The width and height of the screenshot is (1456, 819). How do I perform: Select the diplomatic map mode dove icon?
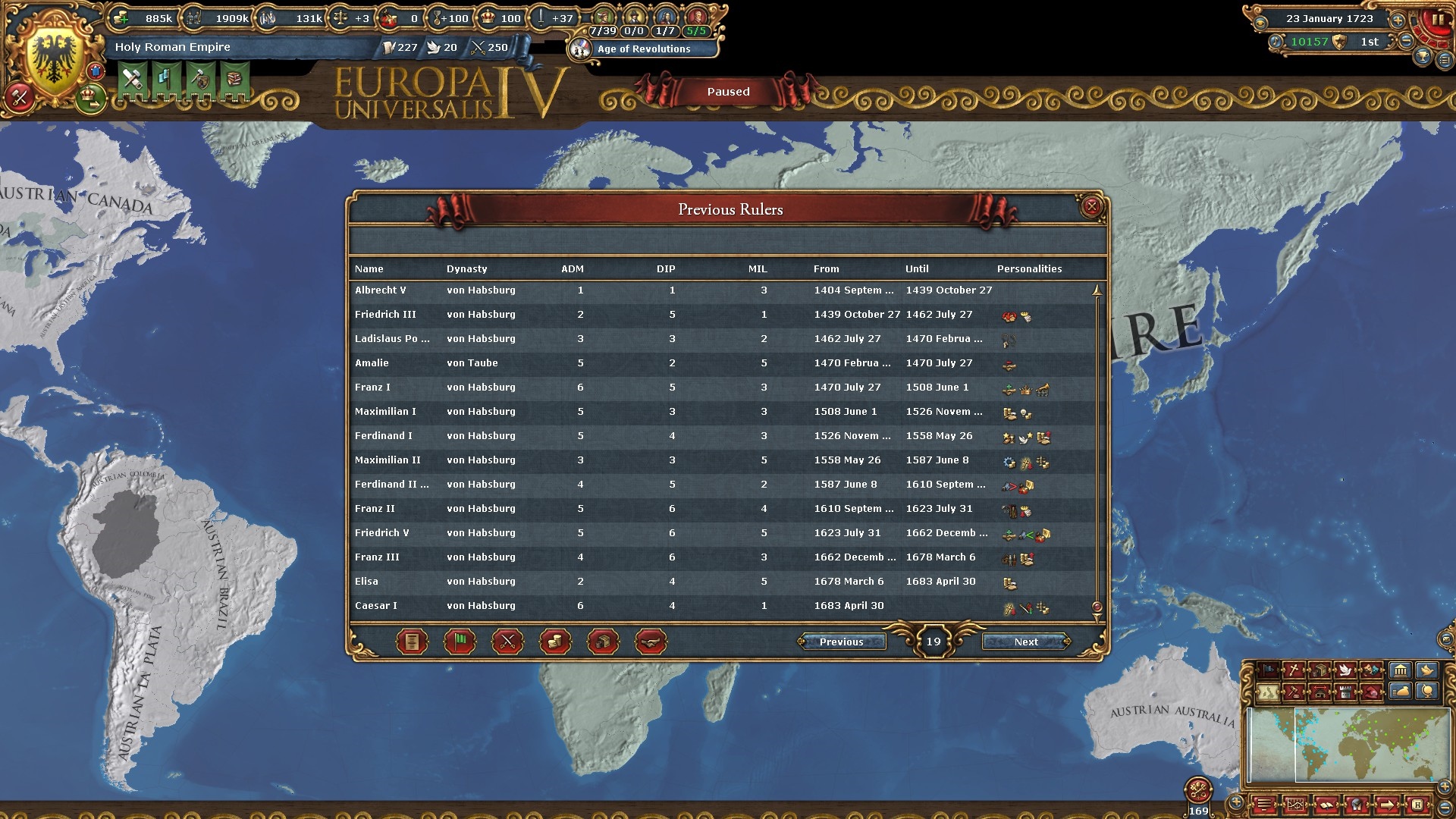[1345, 670]
